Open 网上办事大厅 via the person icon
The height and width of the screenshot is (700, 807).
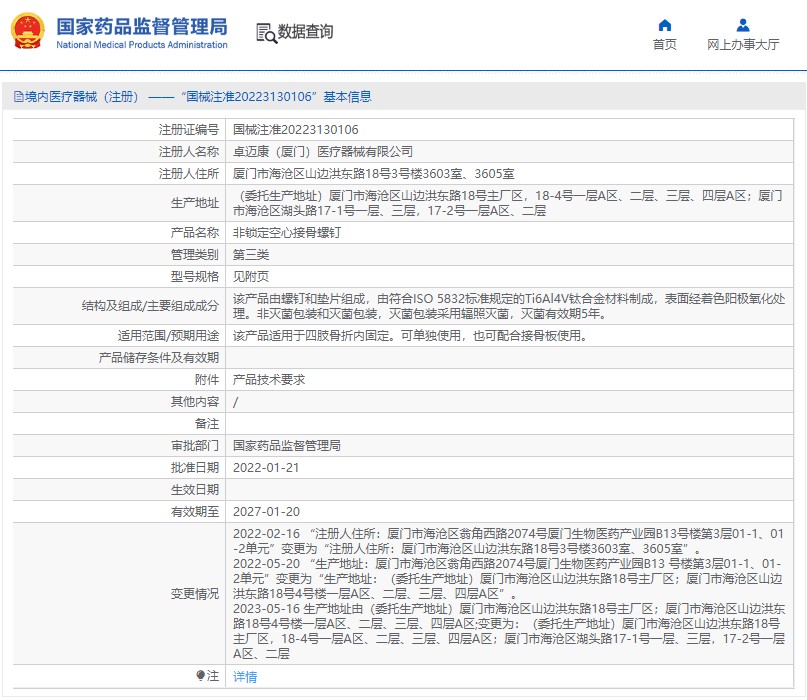(742, 25)
